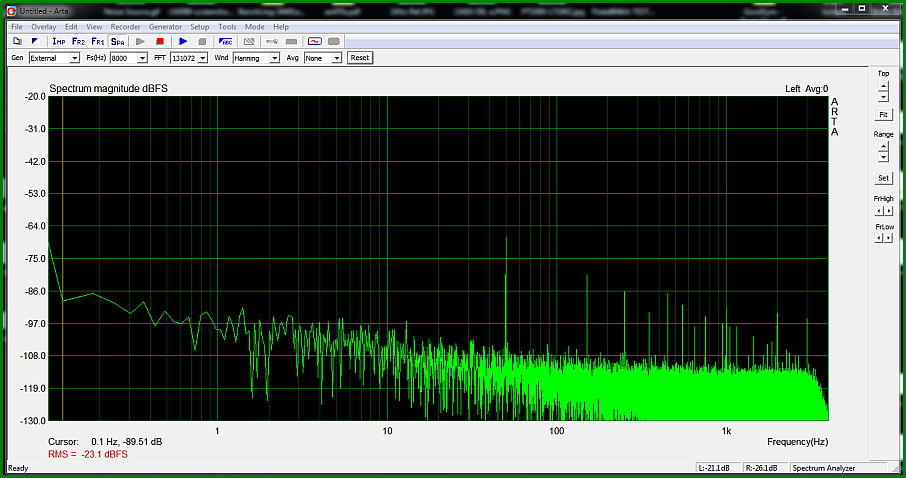Click the red stop recording button
The height and width of the screenshot is (478, 906).
pyautogui.click(x=160, y=41)
